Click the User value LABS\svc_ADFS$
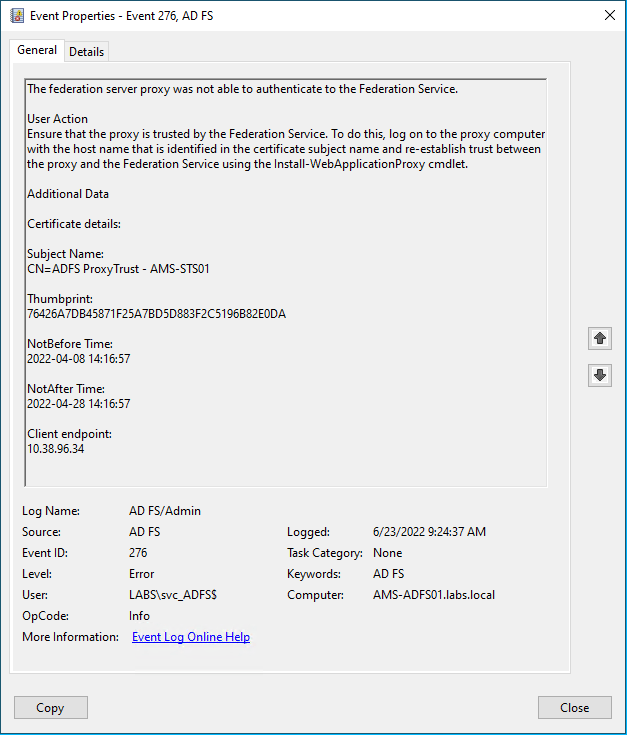The width and height of the screenshot is (627, 735). 173,595
